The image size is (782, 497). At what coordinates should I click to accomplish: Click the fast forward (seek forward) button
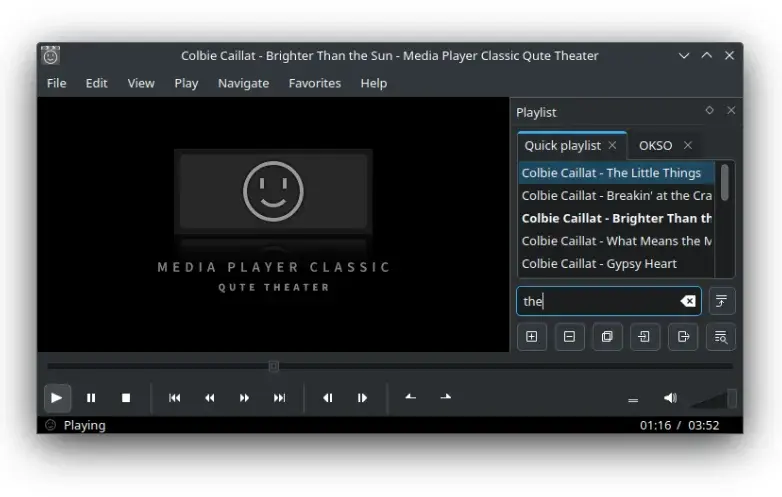[244, 398]
